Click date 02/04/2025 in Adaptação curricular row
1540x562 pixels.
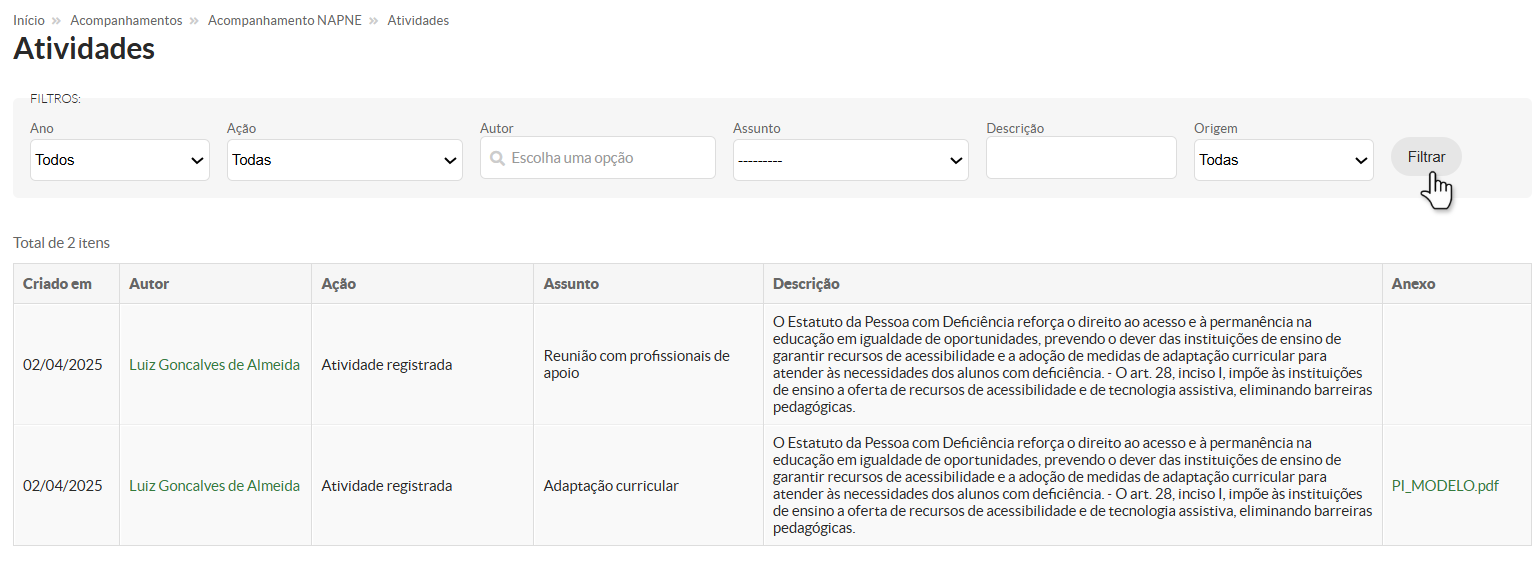pyautogui.click(x=63, y=486)
